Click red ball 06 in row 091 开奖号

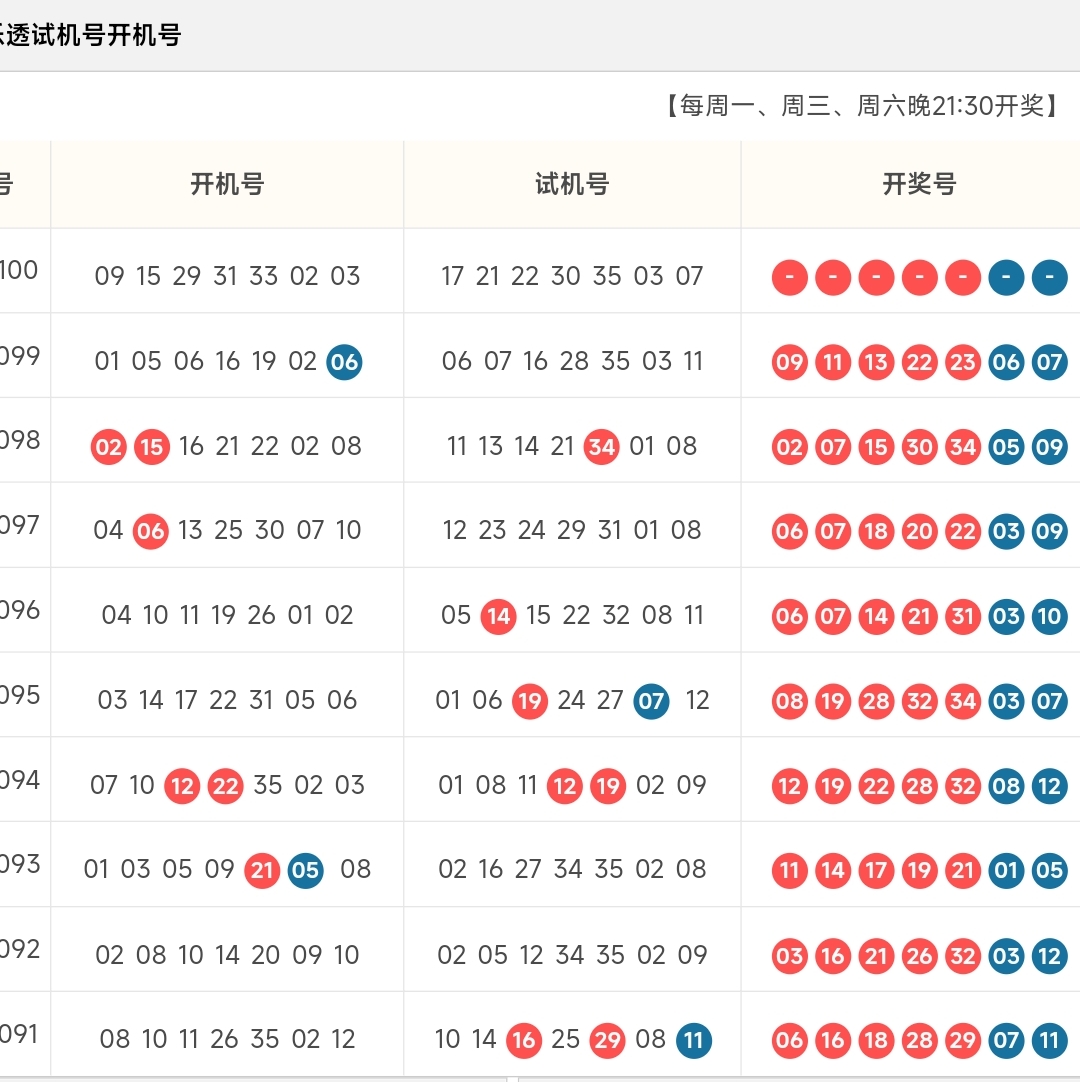tap(789, 1041)
